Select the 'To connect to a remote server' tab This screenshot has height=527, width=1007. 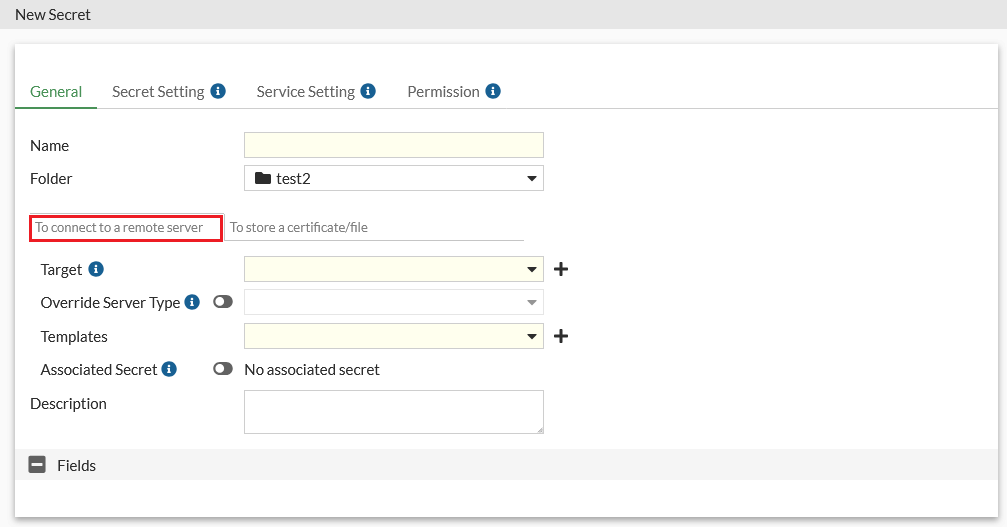(126, 228)
